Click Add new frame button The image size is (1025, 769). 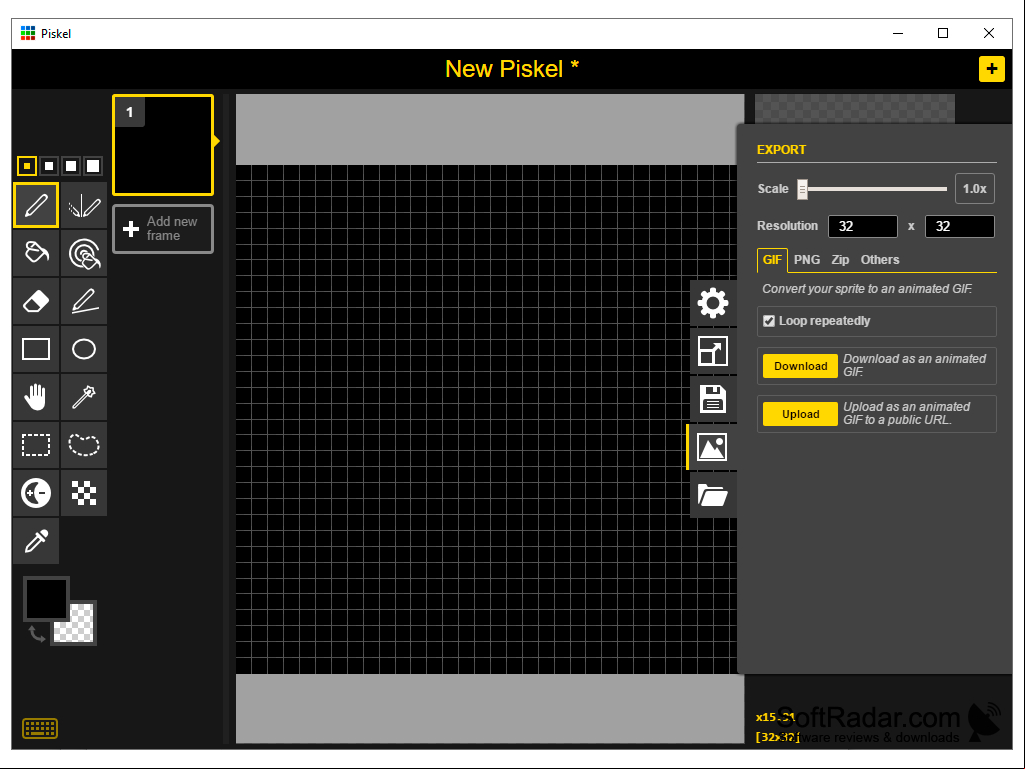pyautogui.click(x=163, y=229)
